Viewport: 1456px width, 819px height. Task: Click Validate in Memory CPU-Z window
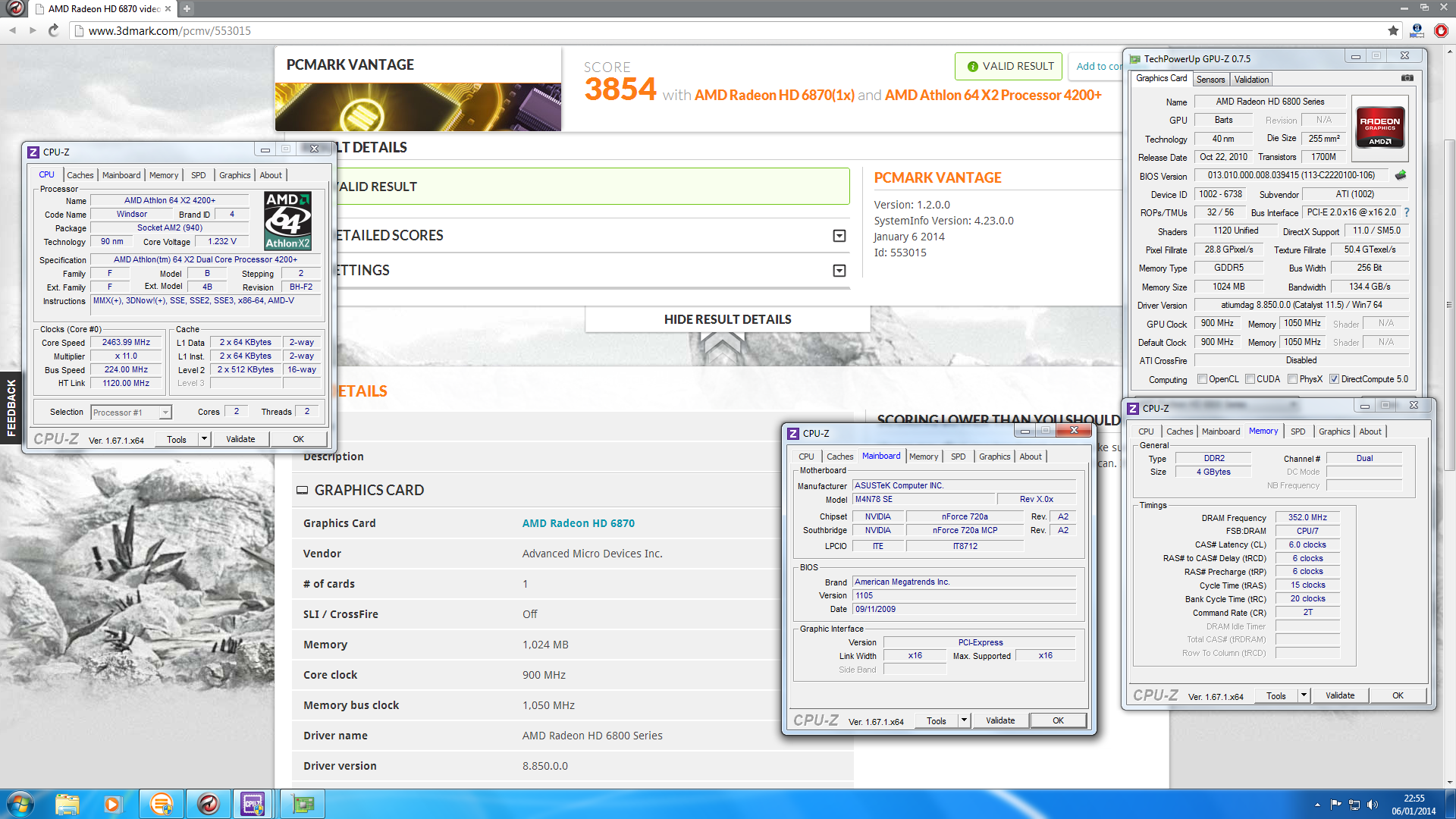[x=1340, y=695]
